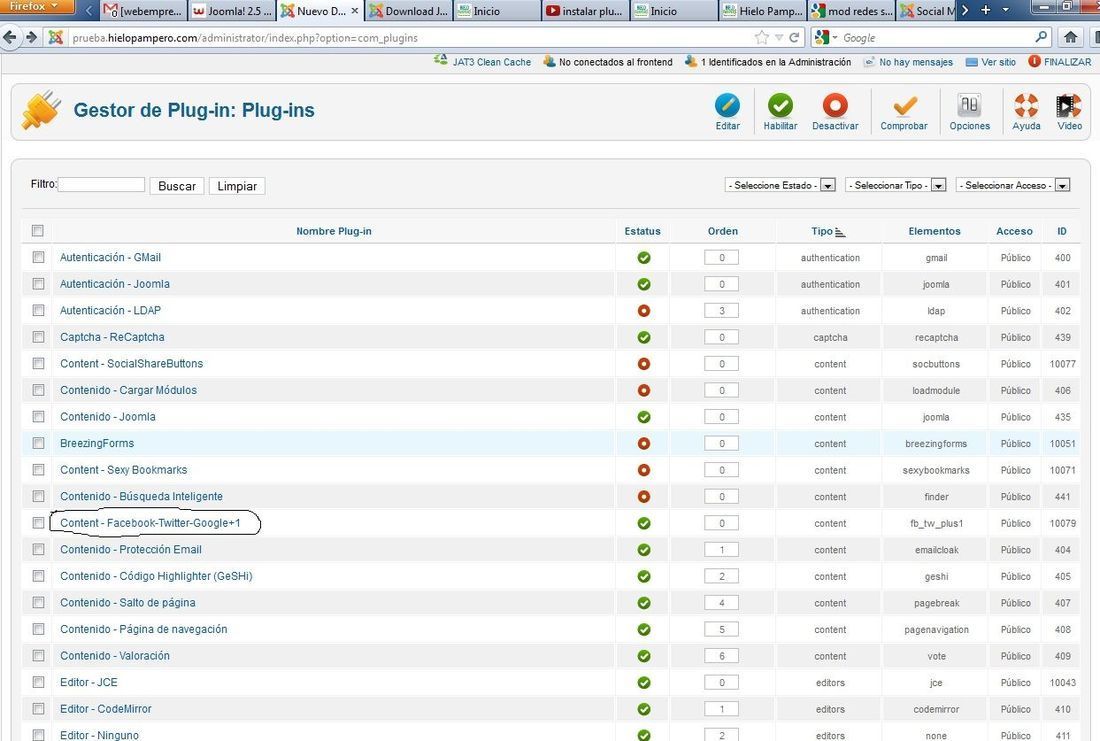Open the Contenido - Búsqueda Inteligente link
Viewport: 1100px width, 741px height.
tap(141, 496)
